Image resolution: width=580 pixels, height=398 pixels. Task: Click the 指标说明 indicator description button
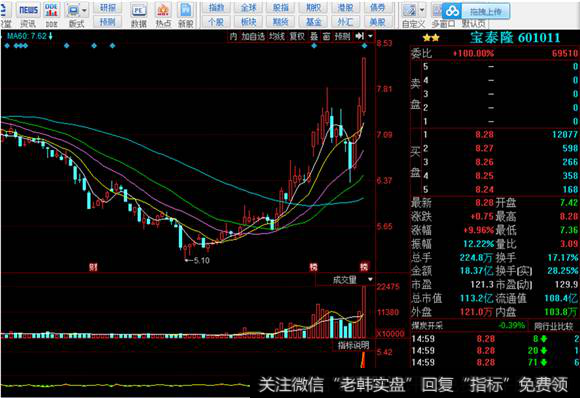coord(353,345)
